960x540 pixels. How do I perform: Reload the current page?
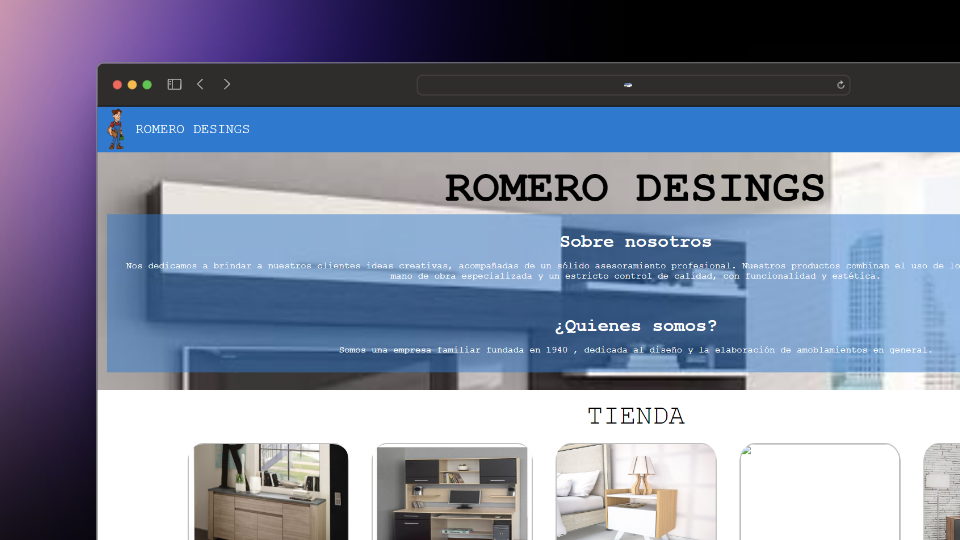tap(841, 85)
